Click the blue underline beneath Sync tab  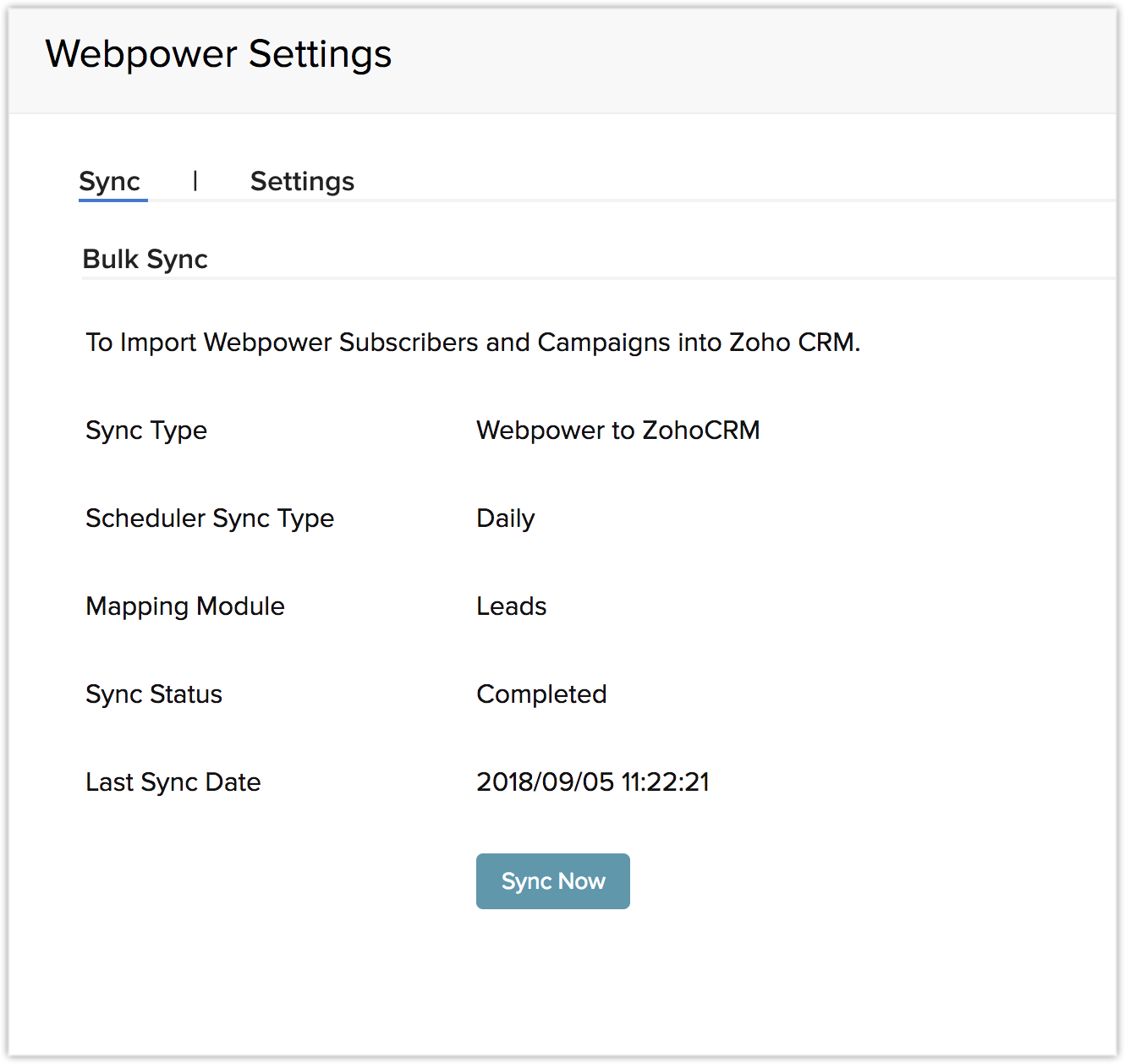pos(113,200)
